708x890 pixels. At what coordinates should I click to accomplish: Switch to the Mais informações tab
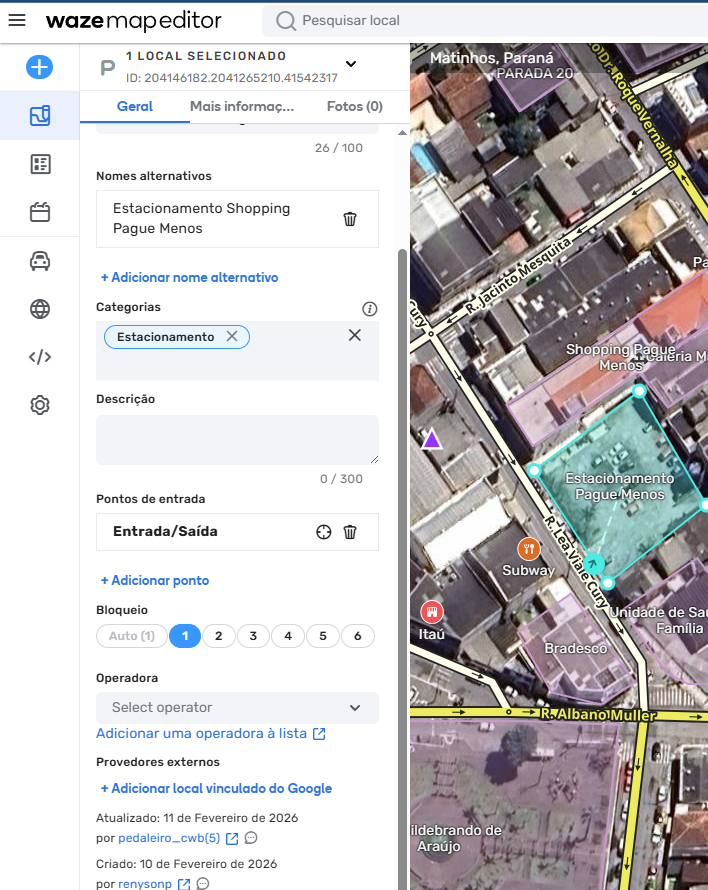(241, 106)
